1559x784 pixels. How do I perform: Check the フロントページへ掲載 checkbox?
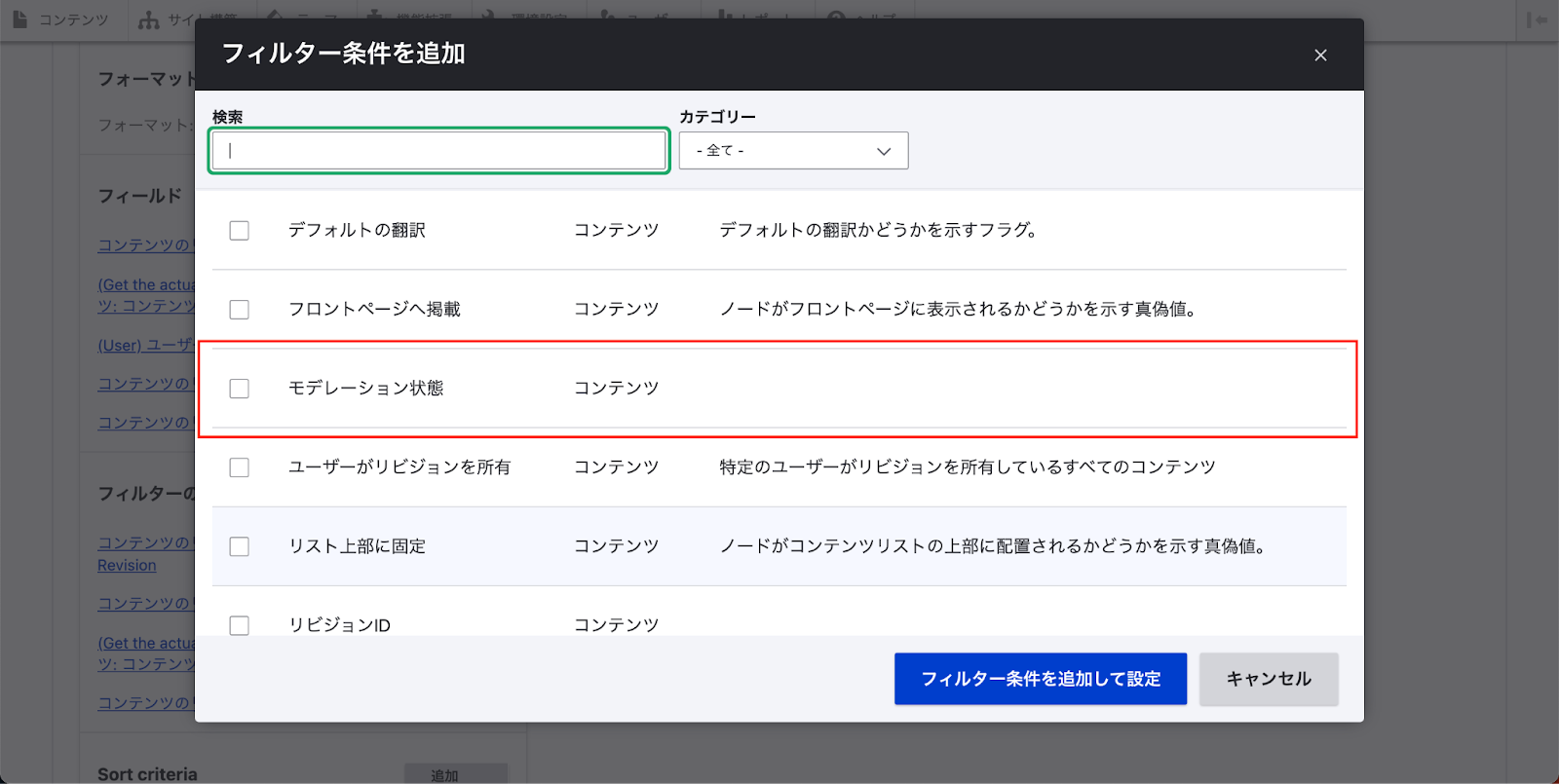pyautogui.click(x=239, y=310)
